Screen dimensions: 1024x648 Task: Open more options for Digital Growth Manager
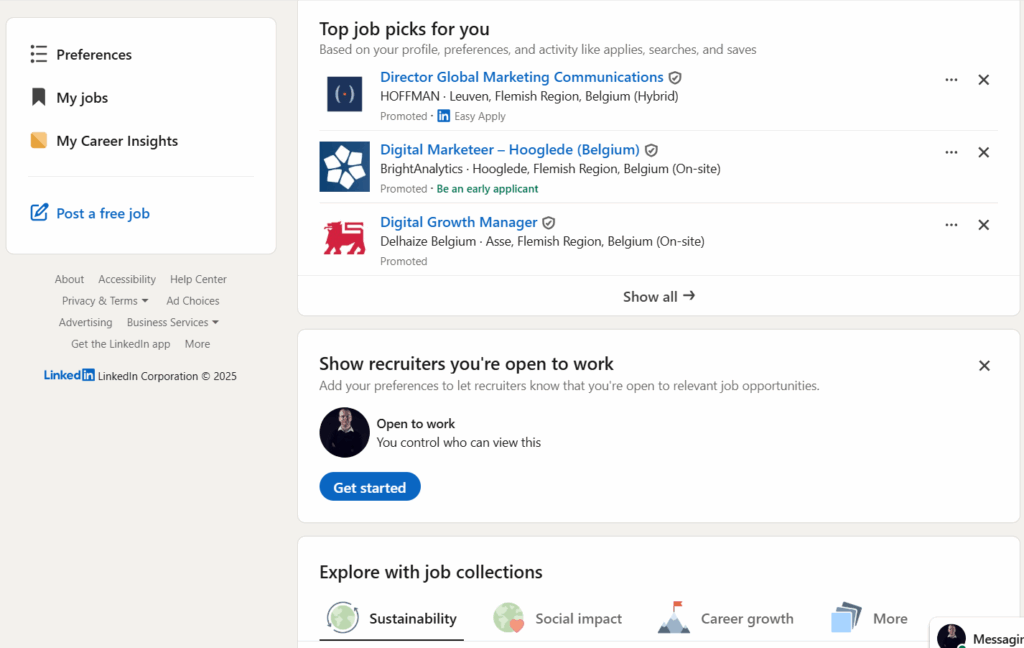tap(951, 225)
